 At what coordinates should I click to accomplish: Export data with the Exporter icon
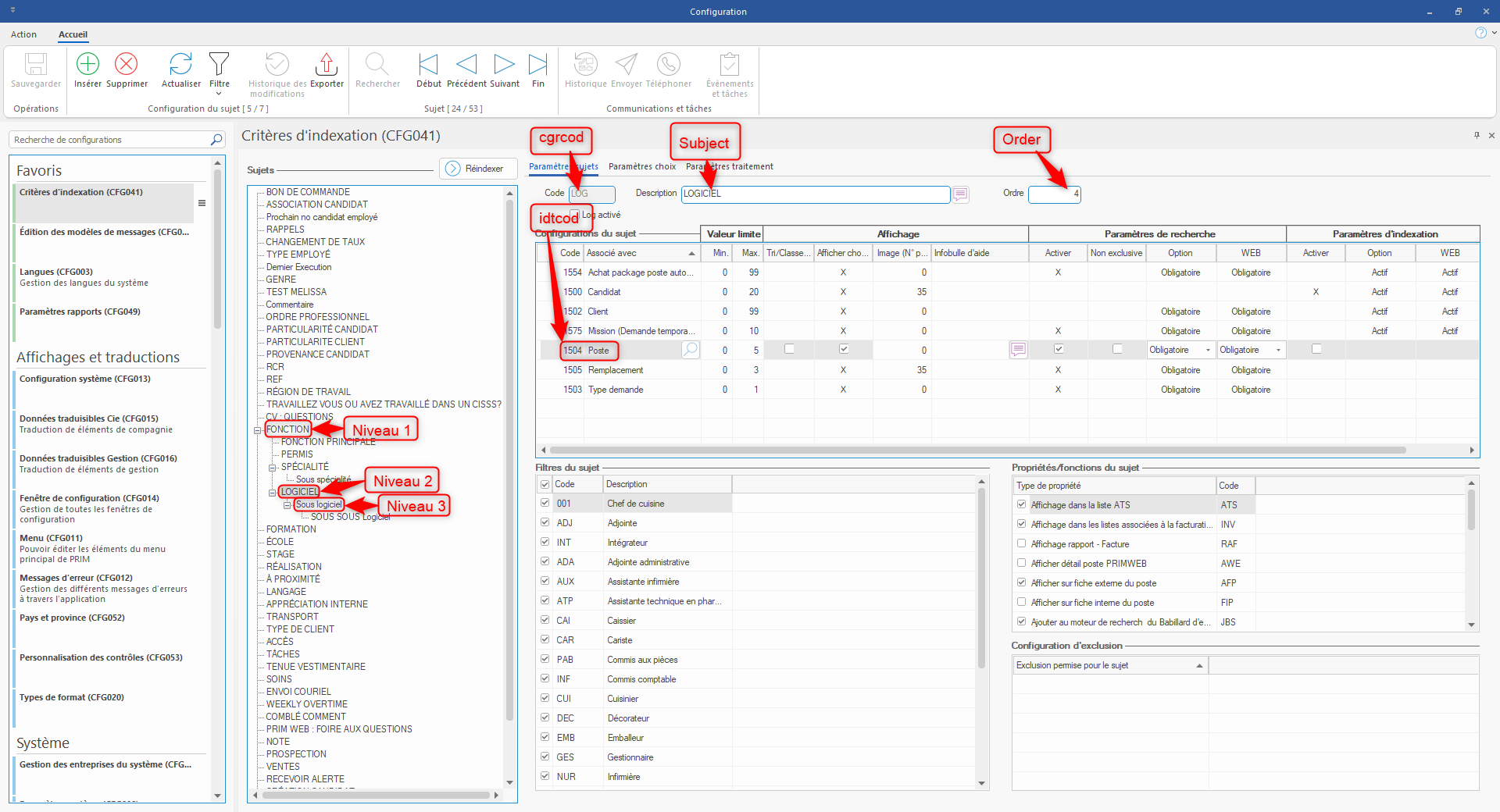327,64
